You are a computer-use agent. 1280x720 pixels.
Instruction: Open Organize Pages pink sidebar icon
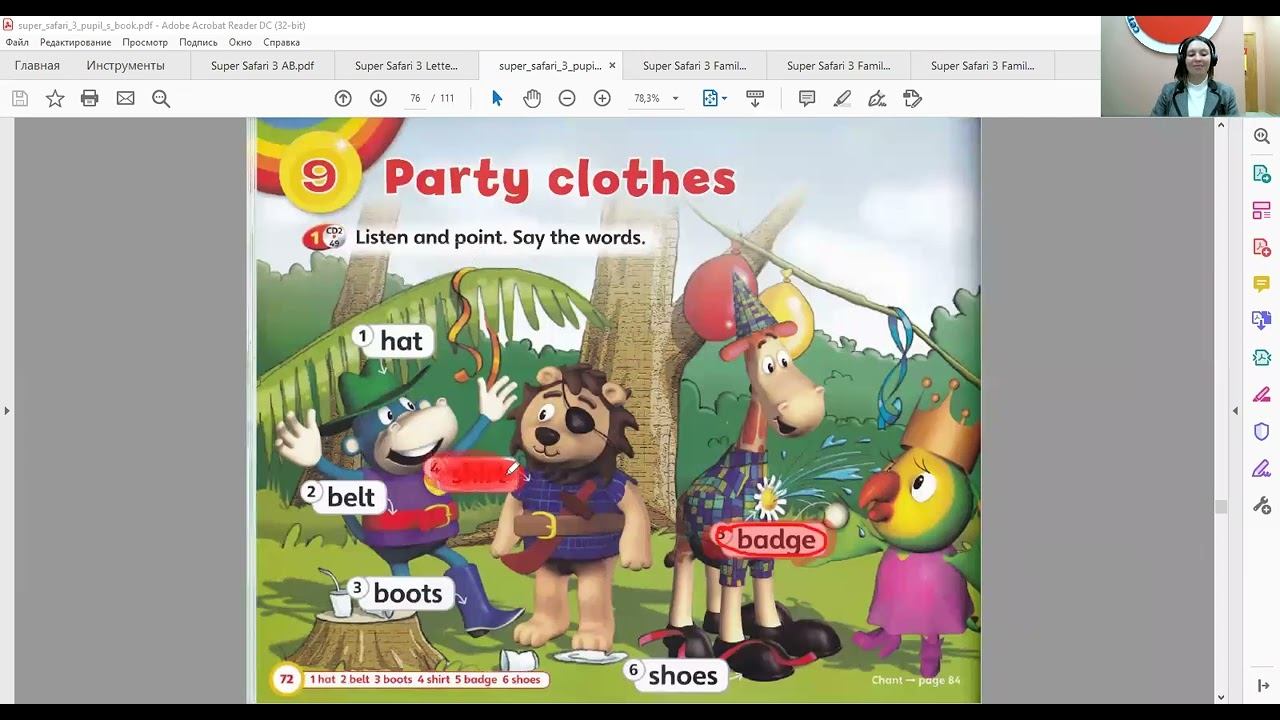[x=1262, y=210]
